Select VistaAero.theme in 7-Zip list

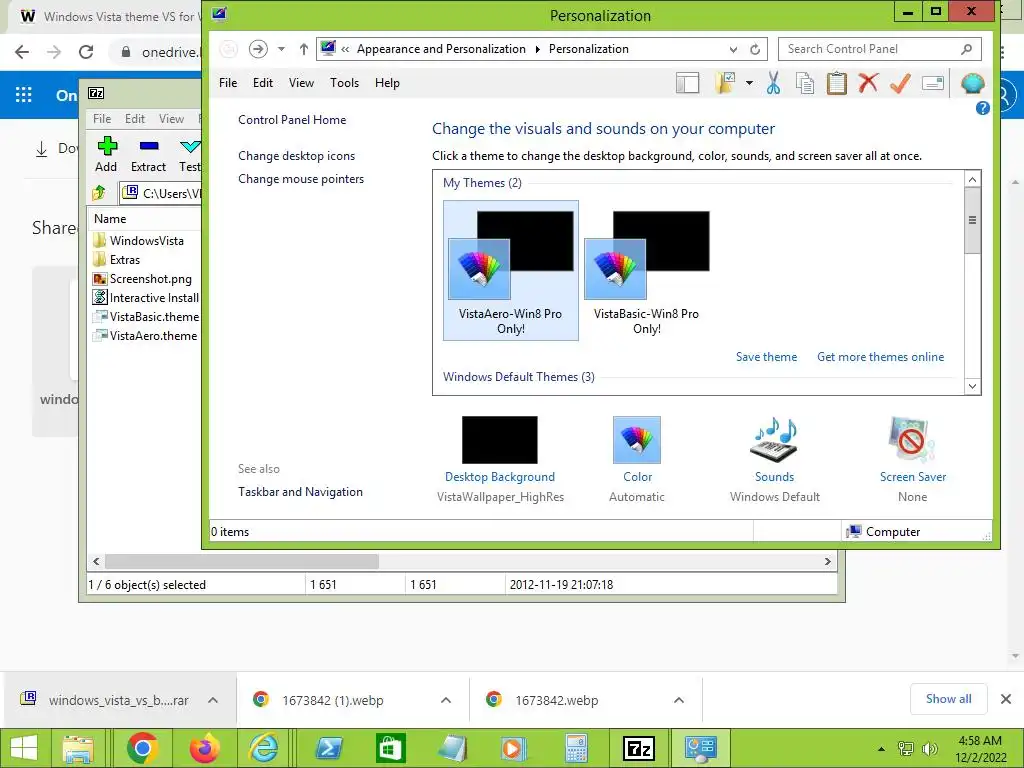point(153,335)
